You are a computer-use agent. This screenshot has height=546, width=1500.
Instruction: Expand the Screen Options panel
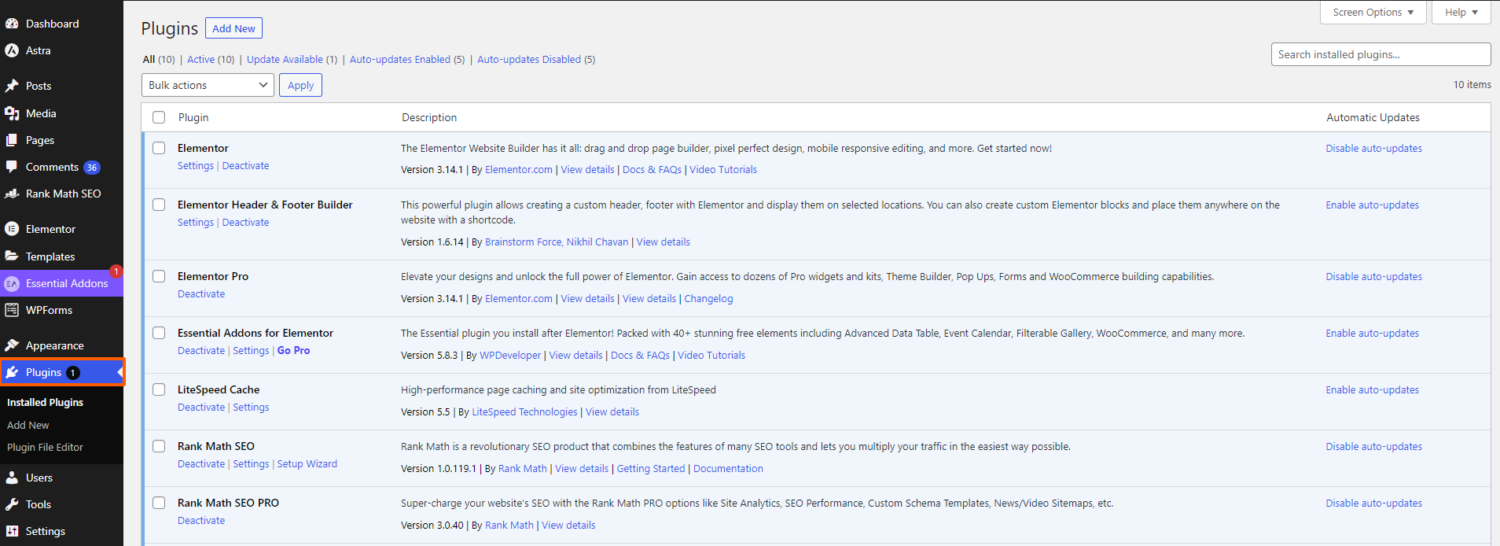pos(1373,12)
